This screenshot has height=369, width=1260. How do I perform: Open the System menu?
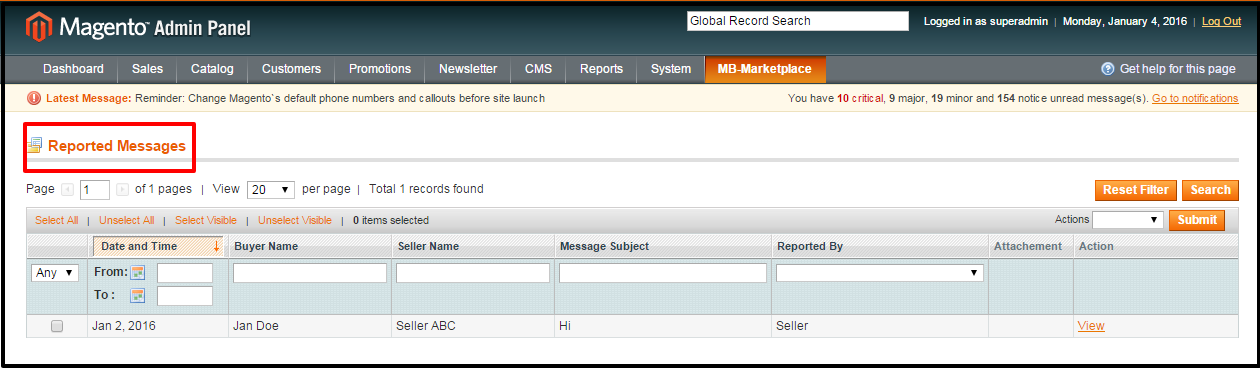click(670, 69)
